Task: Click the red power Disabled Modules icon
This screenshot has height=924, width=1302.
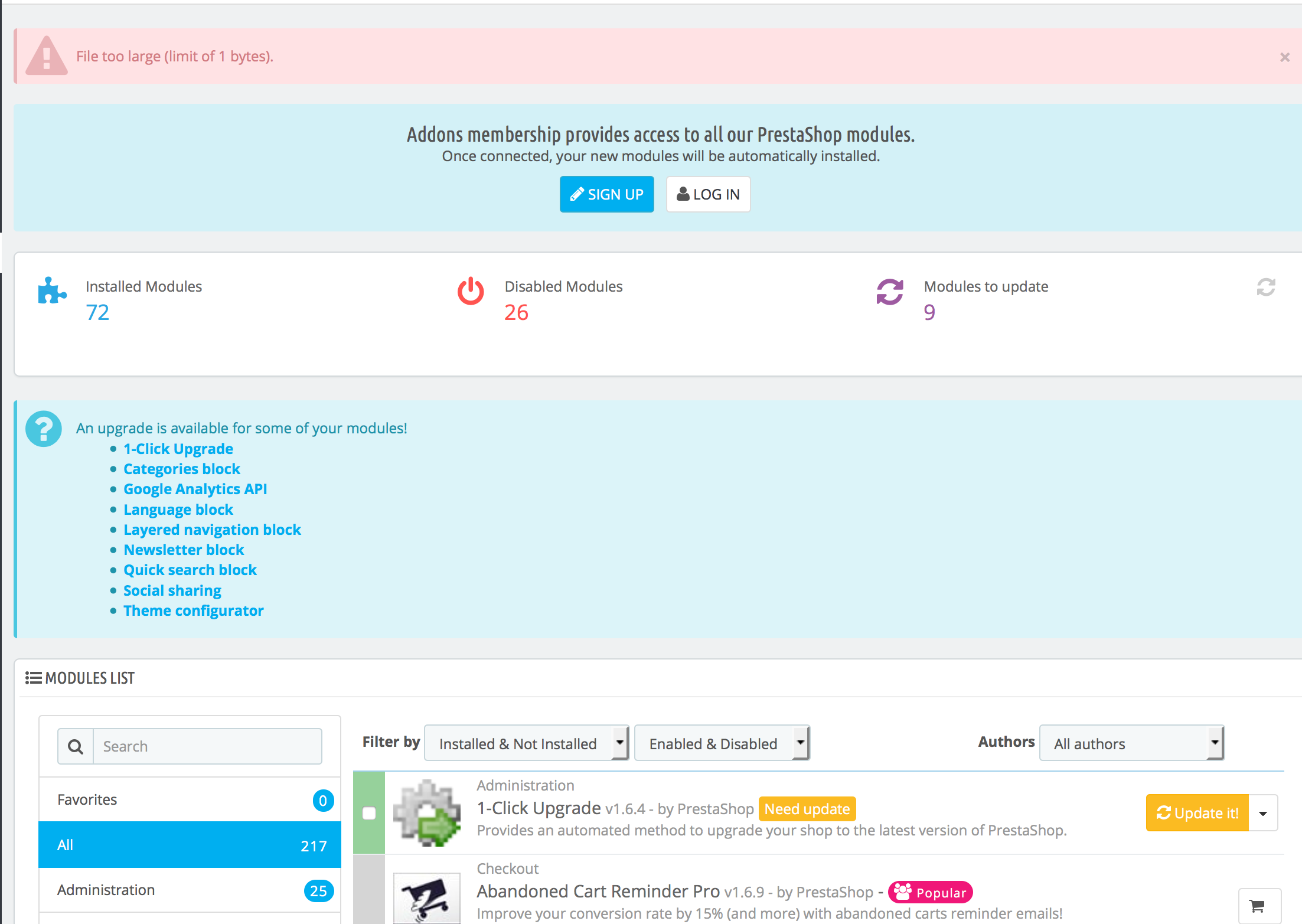Action: pos(471,291)
